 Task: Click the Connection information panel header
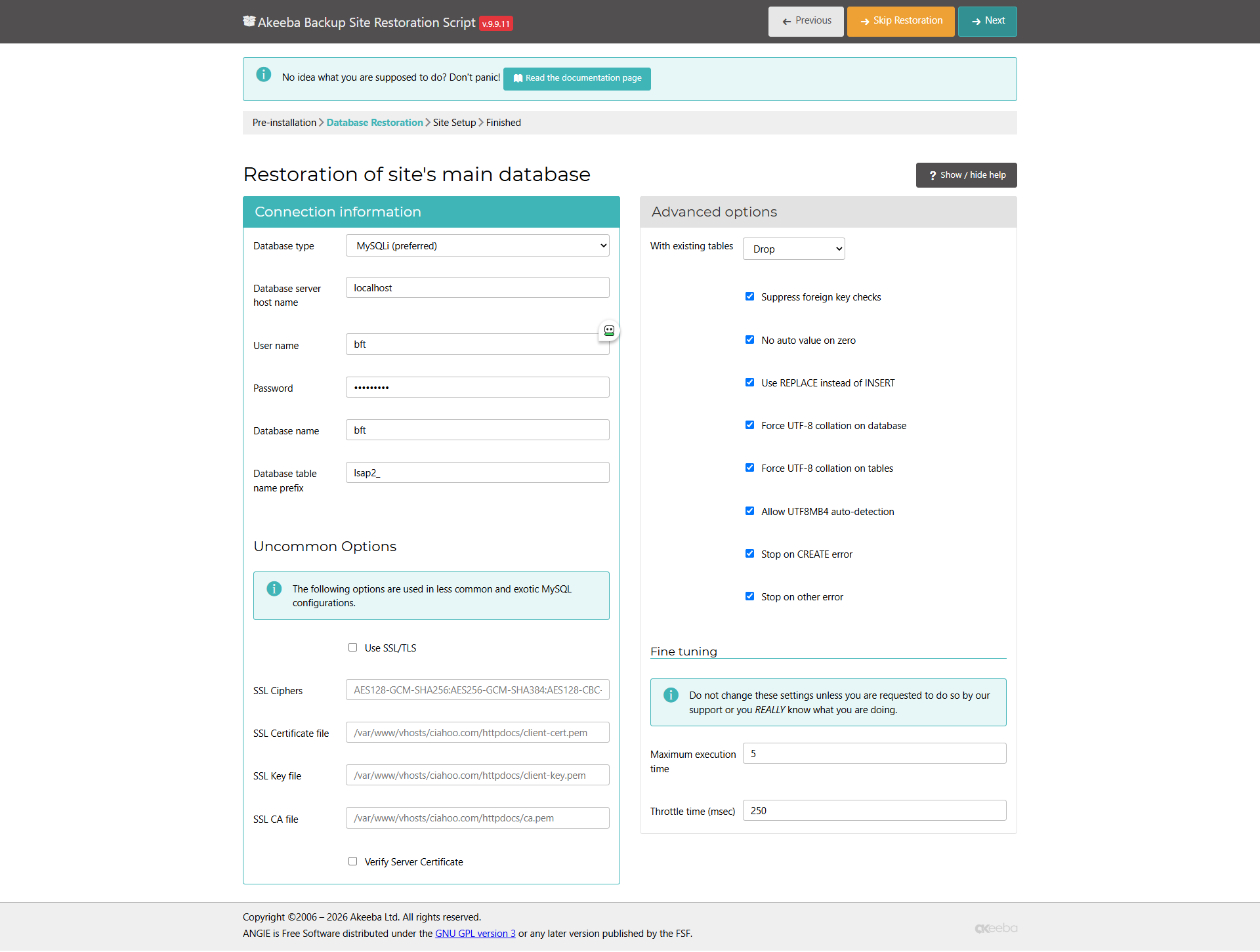[x=431, y=212]
